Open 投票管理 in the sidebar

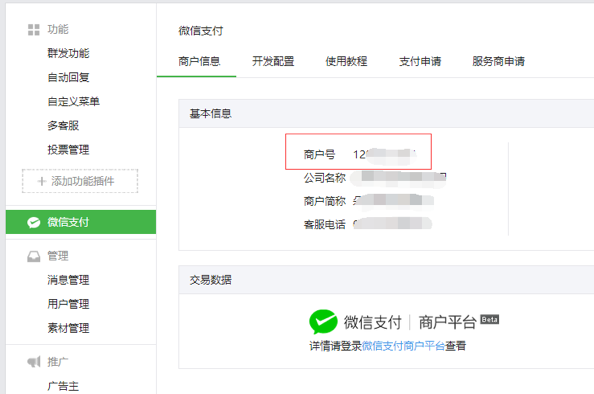click(69, 150)
